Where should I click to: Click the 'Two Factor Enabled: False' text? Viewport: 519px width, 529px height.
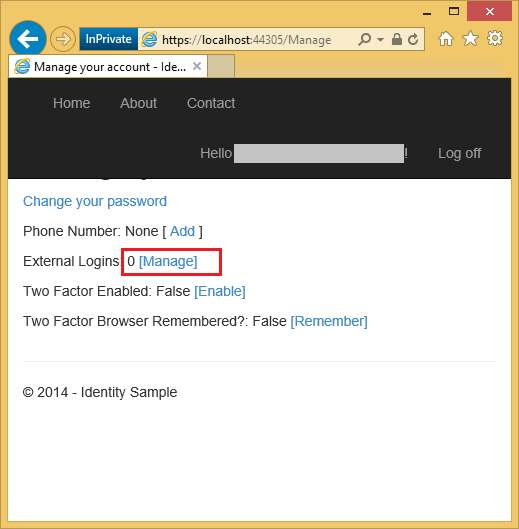point(107,291)
